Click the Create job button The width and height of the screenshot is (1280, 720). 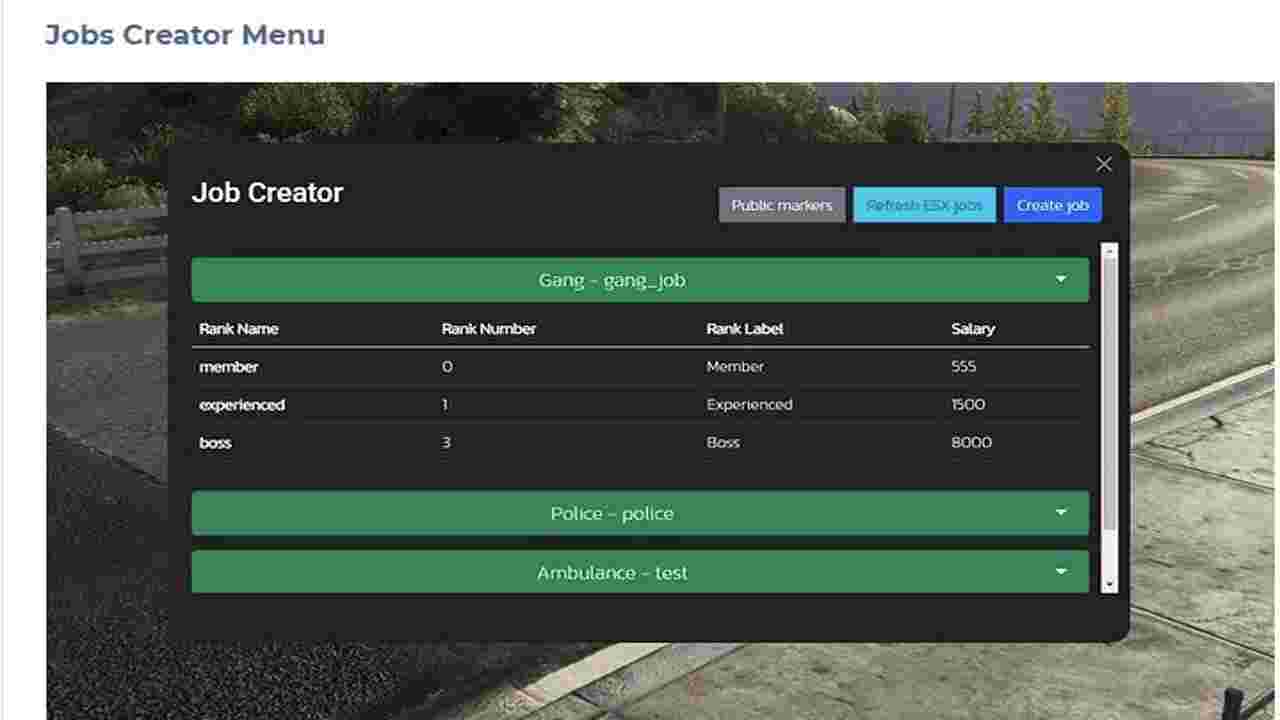point(1053,205)
